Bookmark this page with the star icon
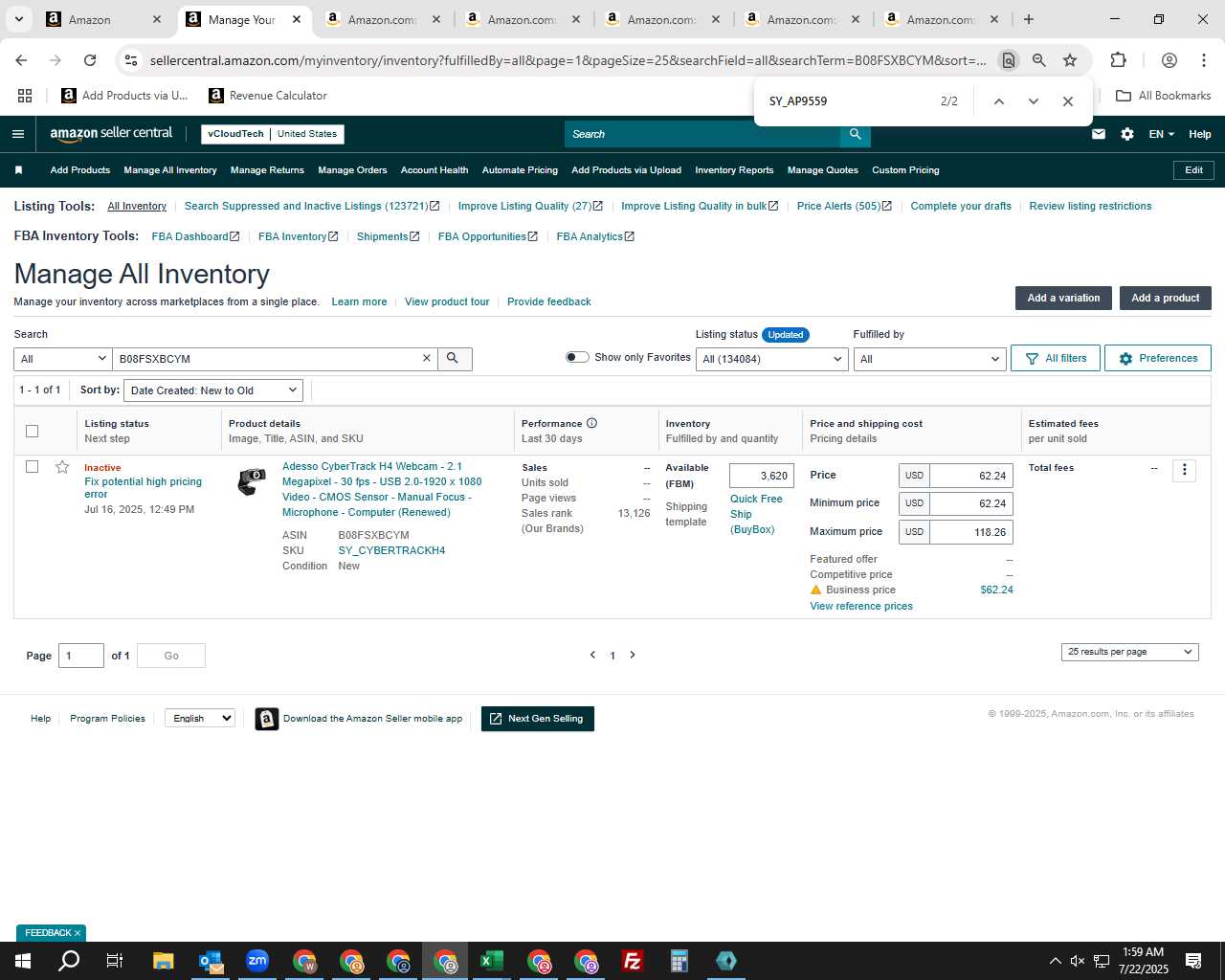 point(1070,60)
